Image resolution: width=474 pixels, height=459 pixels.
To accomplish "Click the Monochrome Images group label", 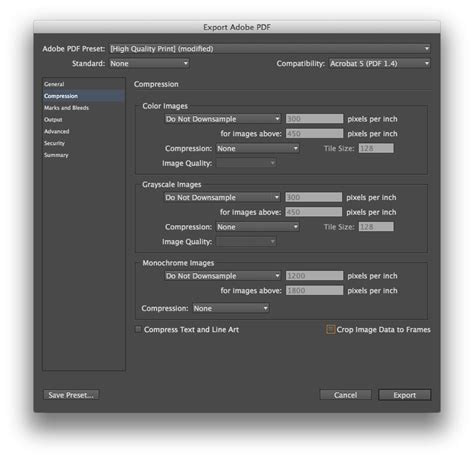I will [178, 263].
